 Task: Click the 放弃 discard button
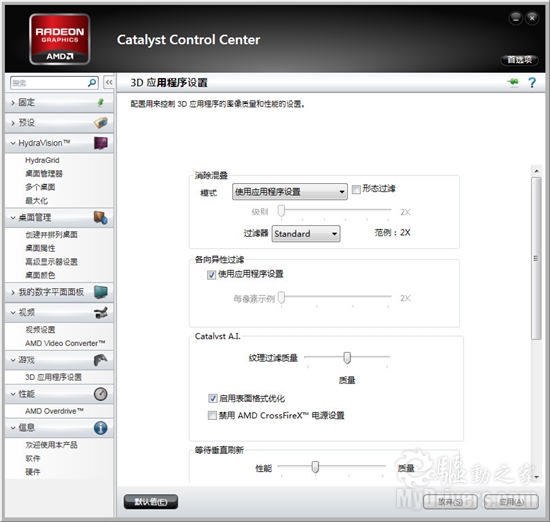click(x=450, y=502)
